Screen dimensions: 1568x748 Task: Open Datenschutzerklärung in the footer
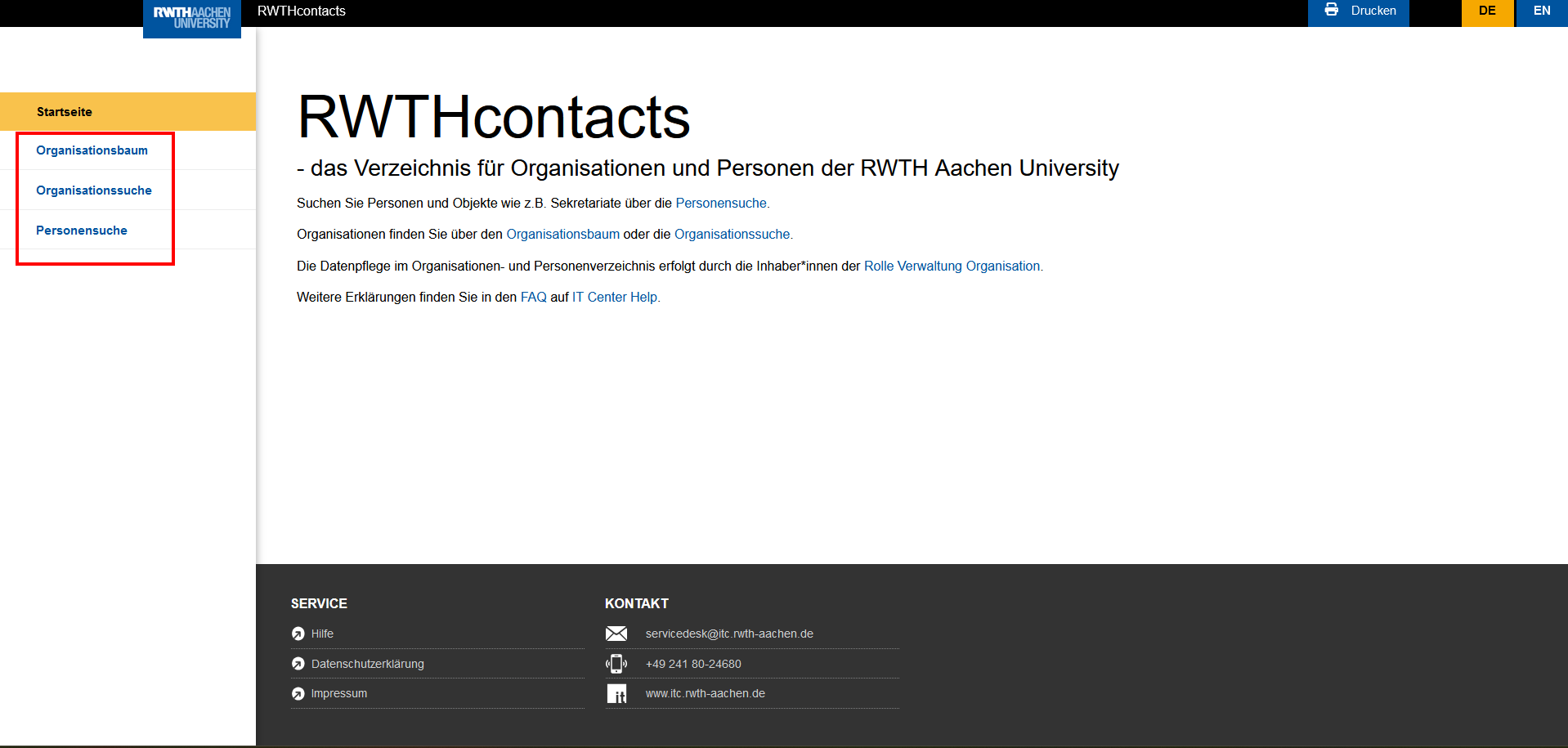point(368,664)
